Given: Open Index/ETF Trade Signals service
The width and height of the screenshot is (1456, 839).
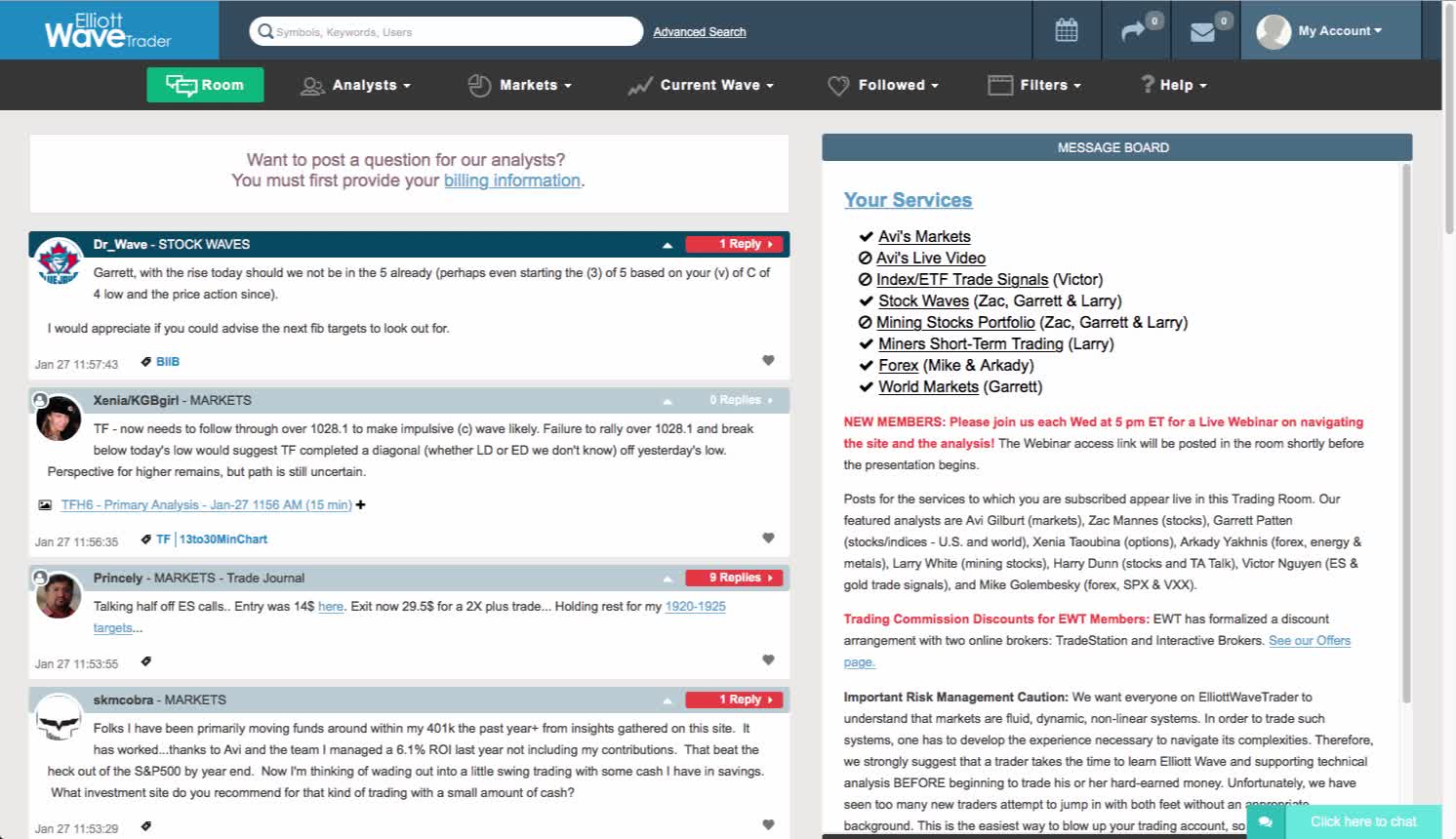Looking at the screenshot, I should [x=962, y=280].
